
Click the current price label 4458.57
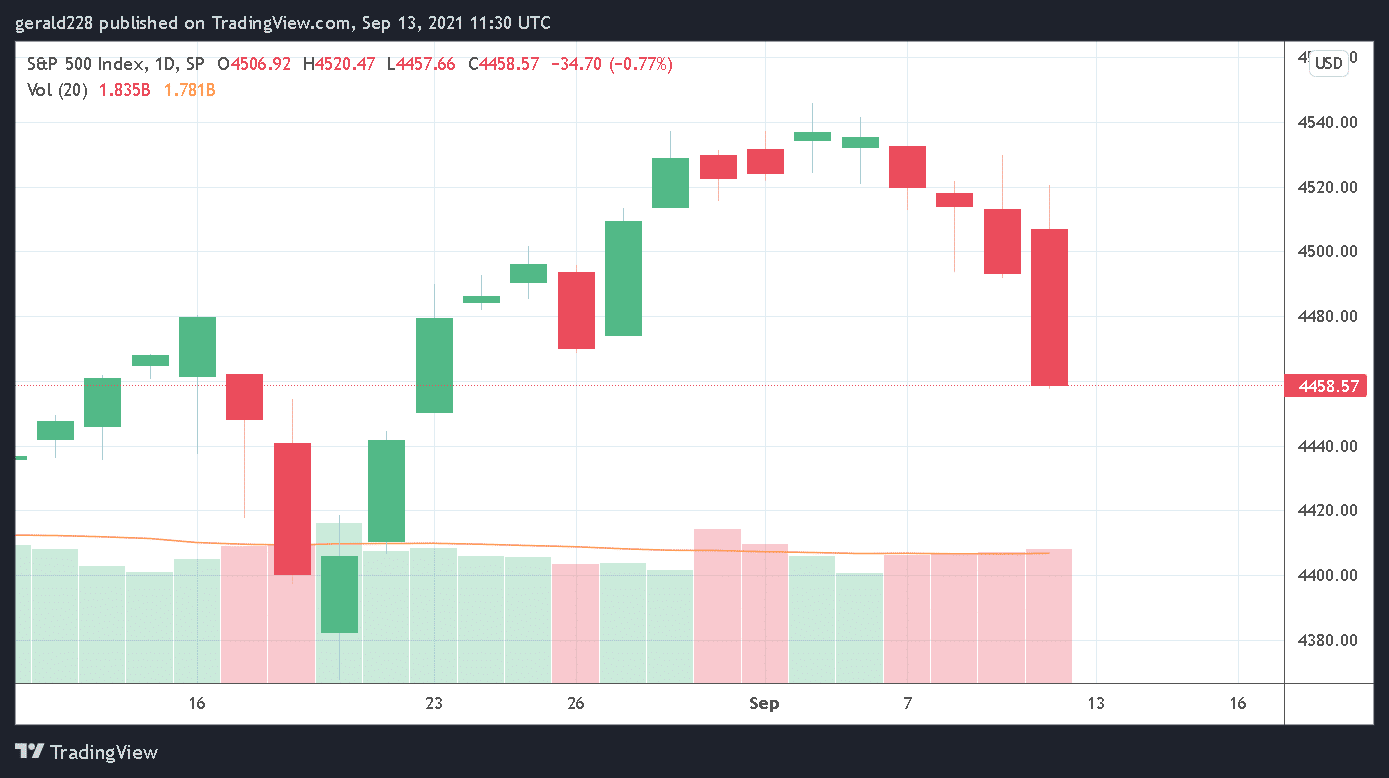pyautogui.click(x=1328, y=386)
